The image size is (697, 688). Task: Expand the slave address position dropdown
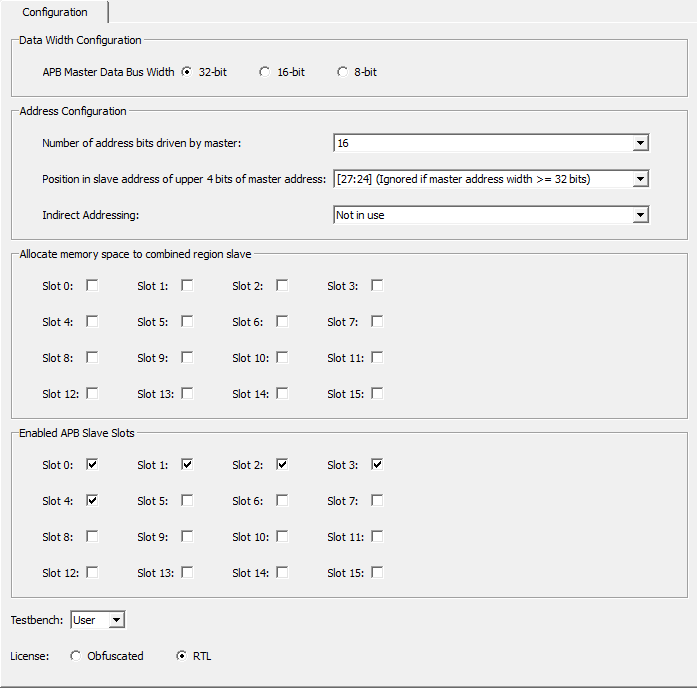641,179
